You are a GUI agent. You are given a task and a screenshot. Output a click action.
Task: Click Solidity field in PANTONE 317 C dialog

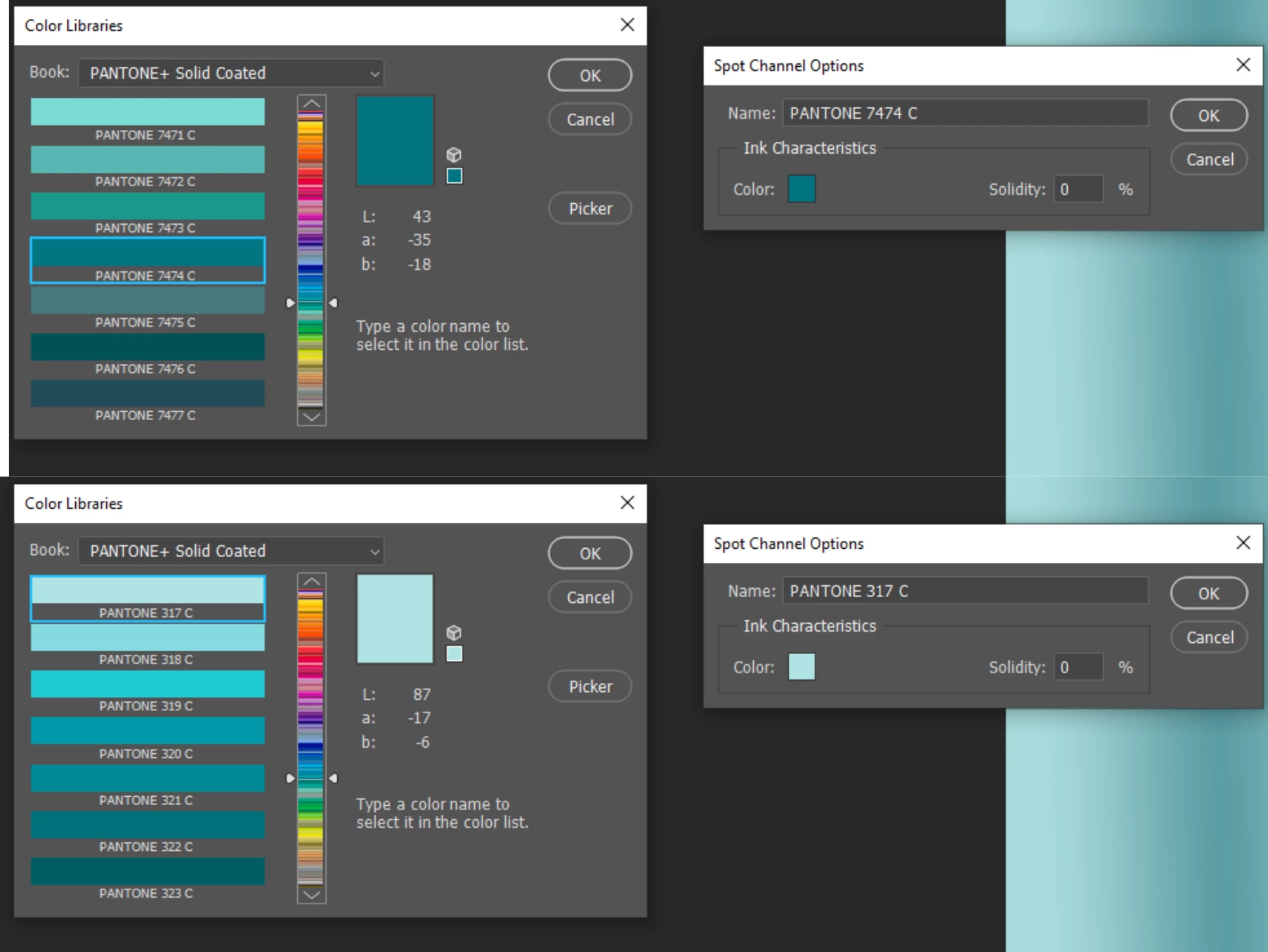1078,667
